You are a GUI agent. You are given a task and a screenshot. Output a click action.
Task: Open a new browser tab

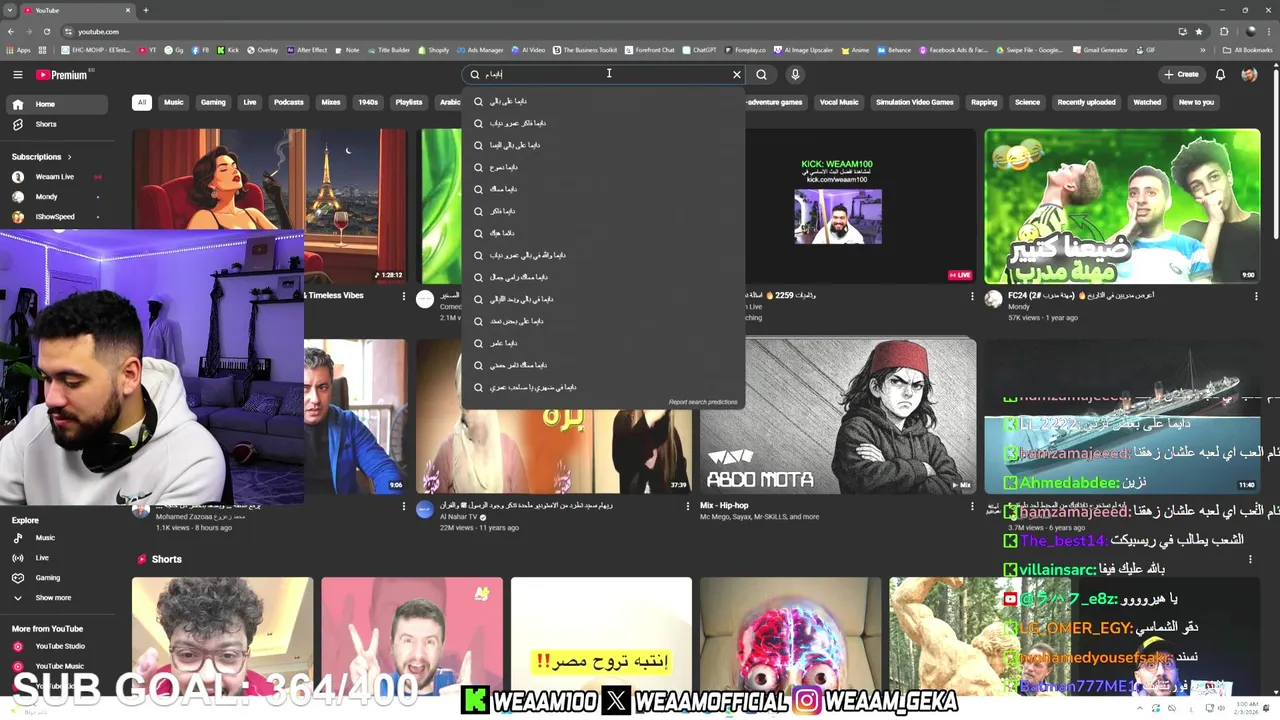coord(146,10)
